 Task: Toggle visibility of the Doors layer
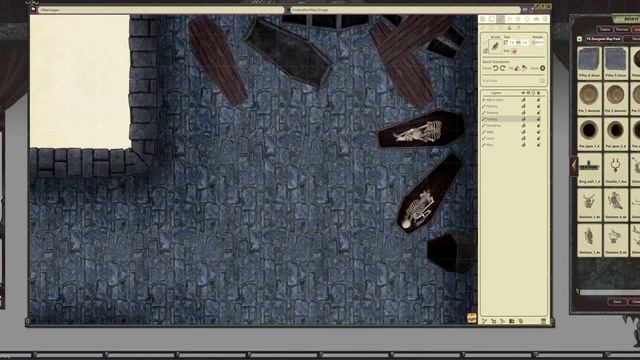click(x=523, y=138)
